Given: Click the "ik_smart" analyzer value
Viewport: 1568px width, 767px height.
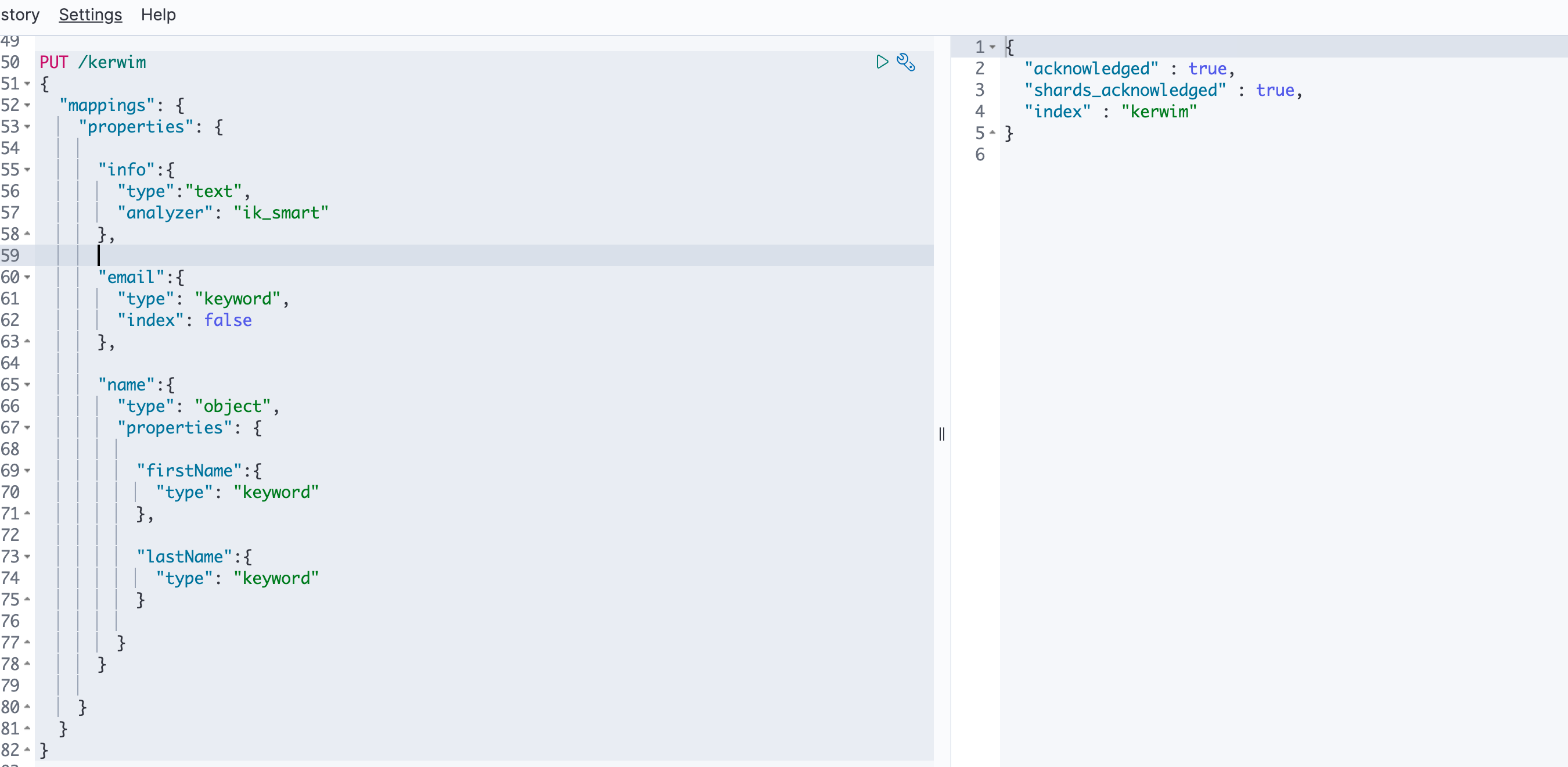Looking at the screenshot, I should (281, 213).
